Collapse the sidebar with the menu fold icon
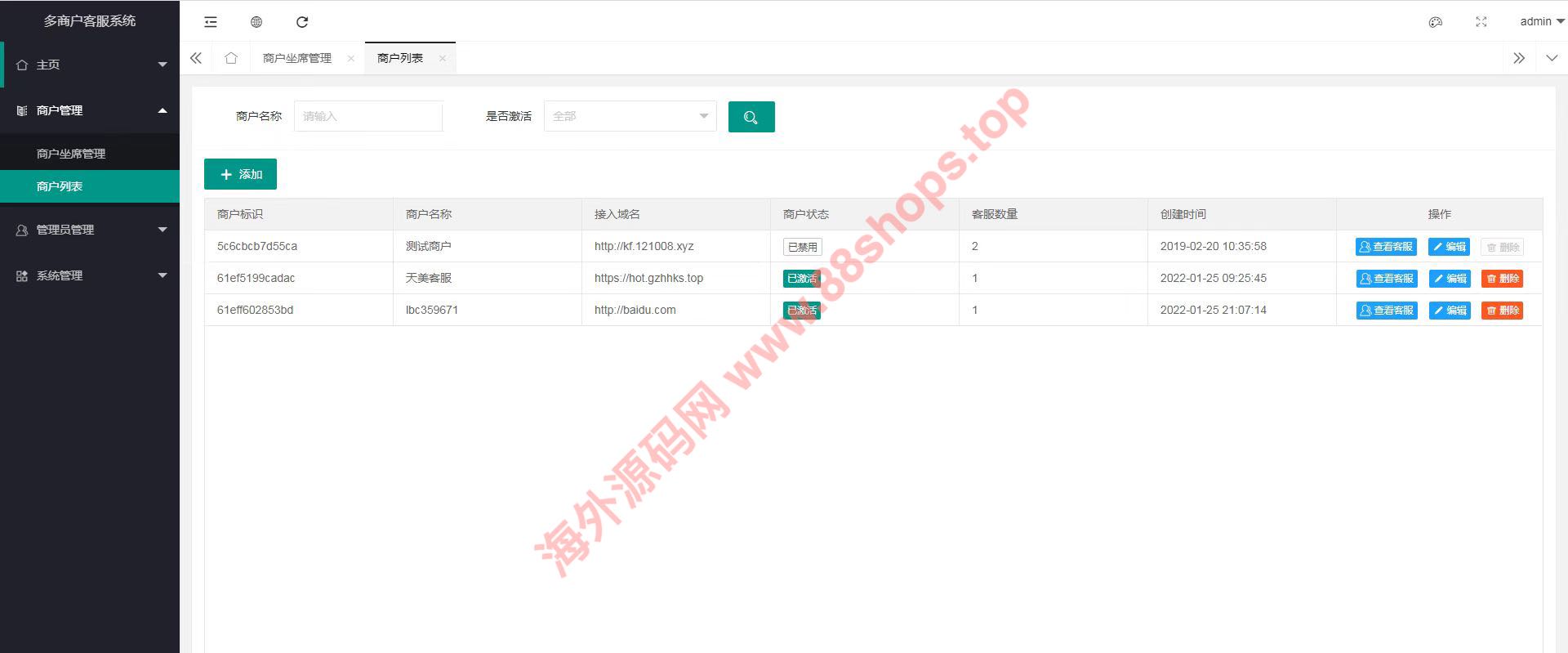 [211, 22]
